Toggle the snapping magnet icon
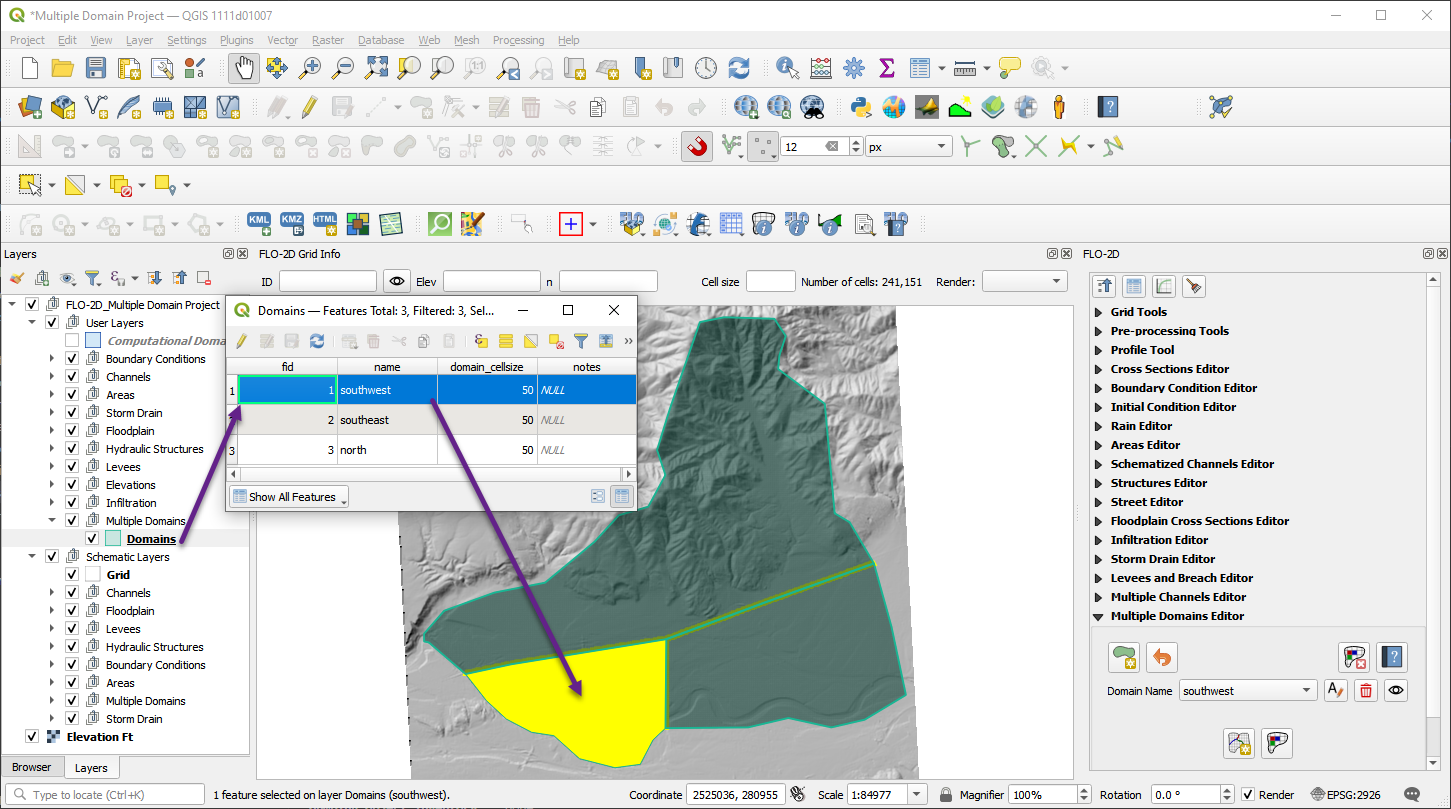Screen dimensions: 1451x809 point(697,147)
